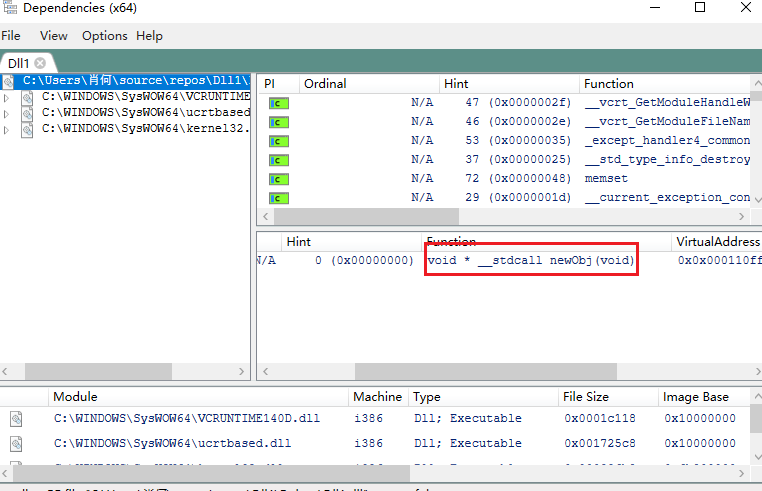Click the __vcrt_GetModuleHandleW import icon
Viewport: 762px width, 491px height.
click(277, 102)
